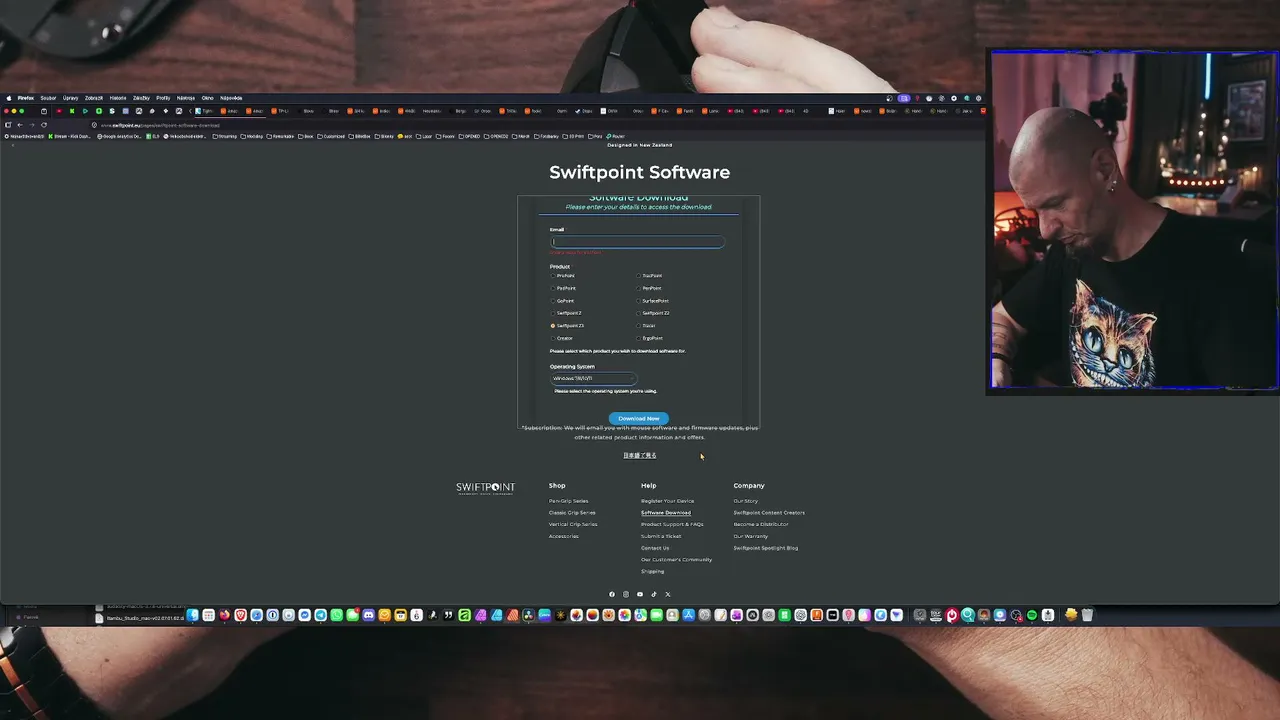1280x720 pixels.
Task: Click the browser Back arrow
Action: click(19, 125)
